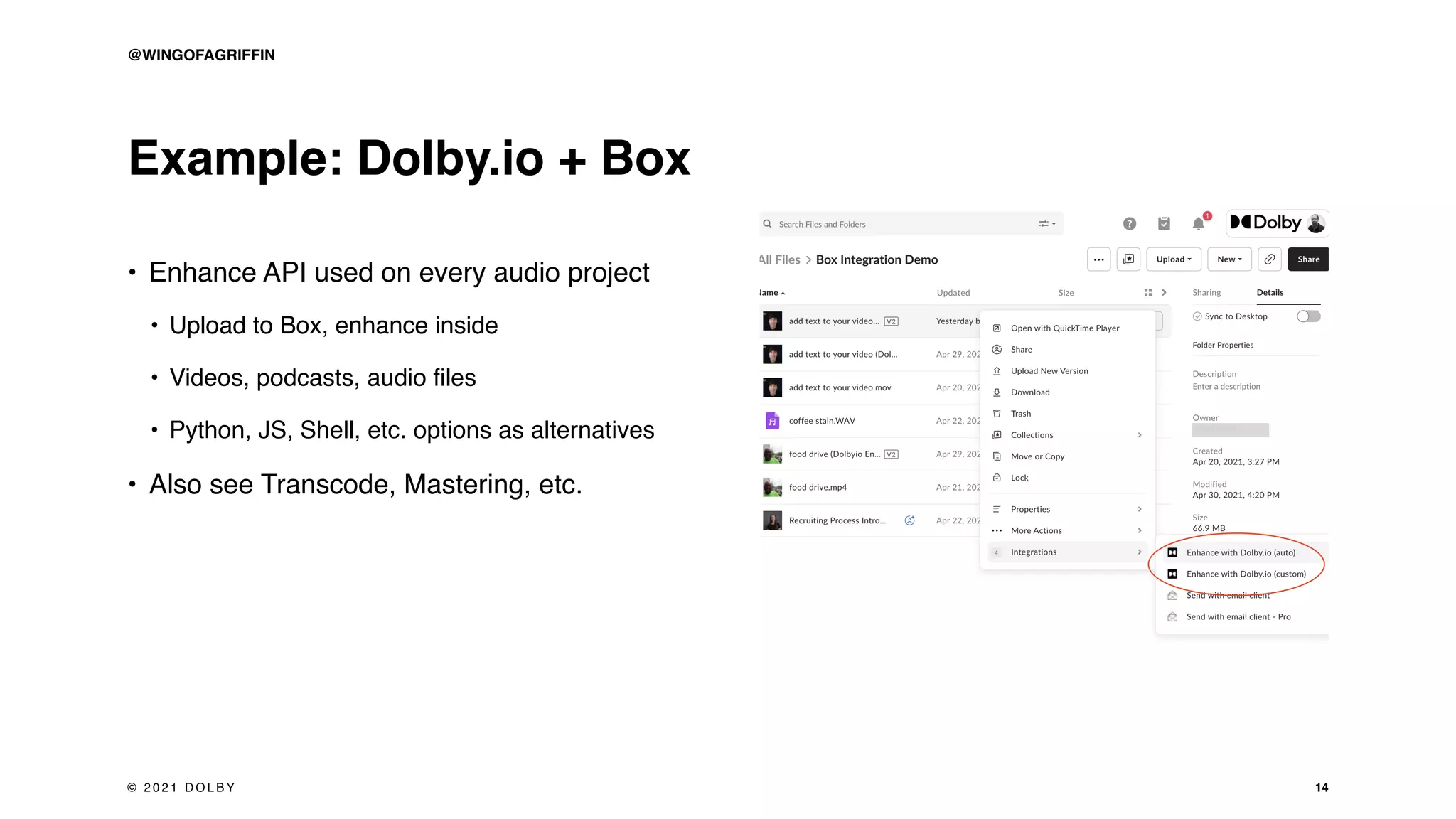Focus the Search Files and Folders box
1456x819 pixels.
coord(911,224)
